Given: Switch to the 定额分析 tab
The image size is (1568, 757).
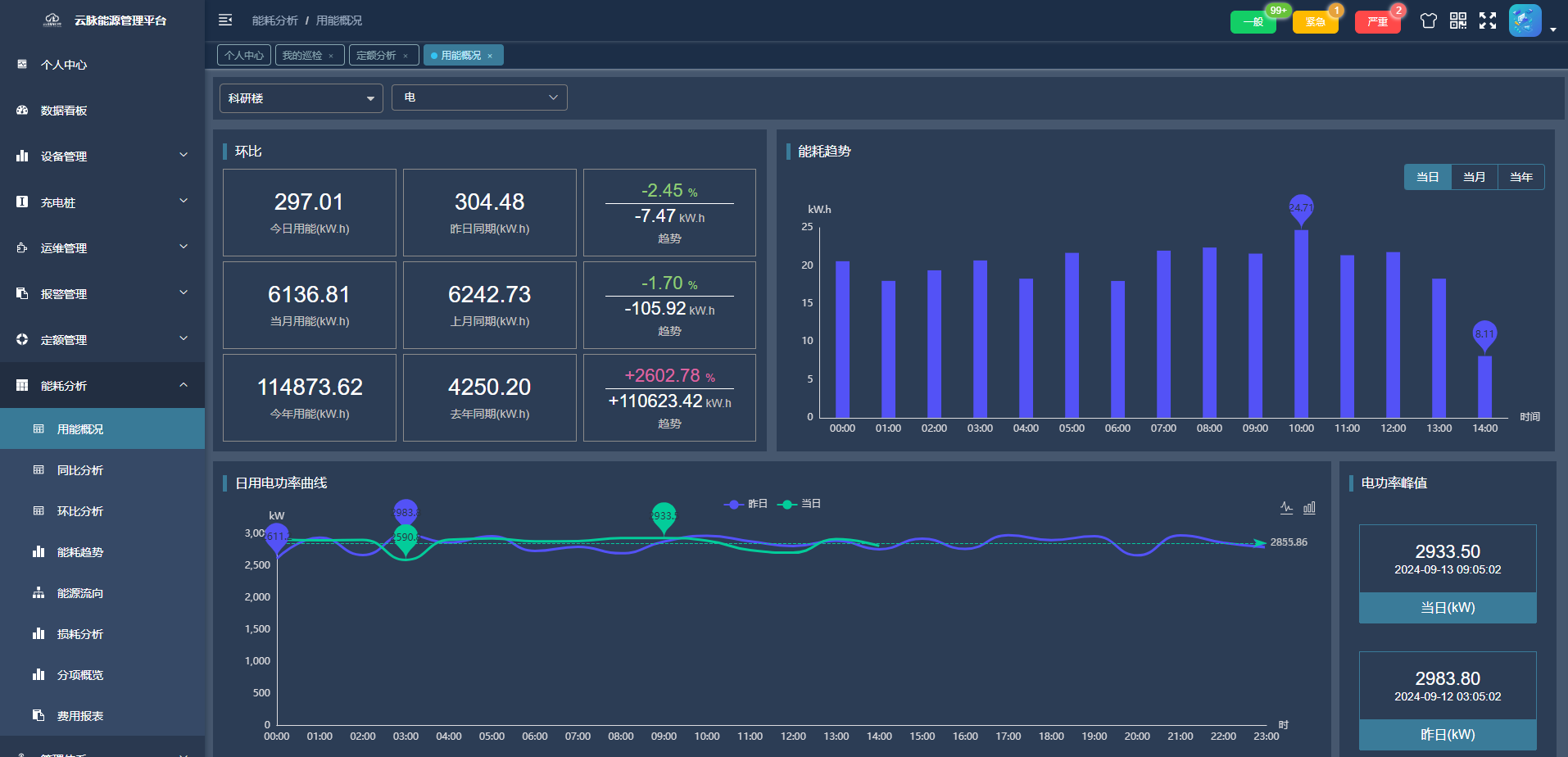Looking at the screenshot, I should click(x=377, y=56).
